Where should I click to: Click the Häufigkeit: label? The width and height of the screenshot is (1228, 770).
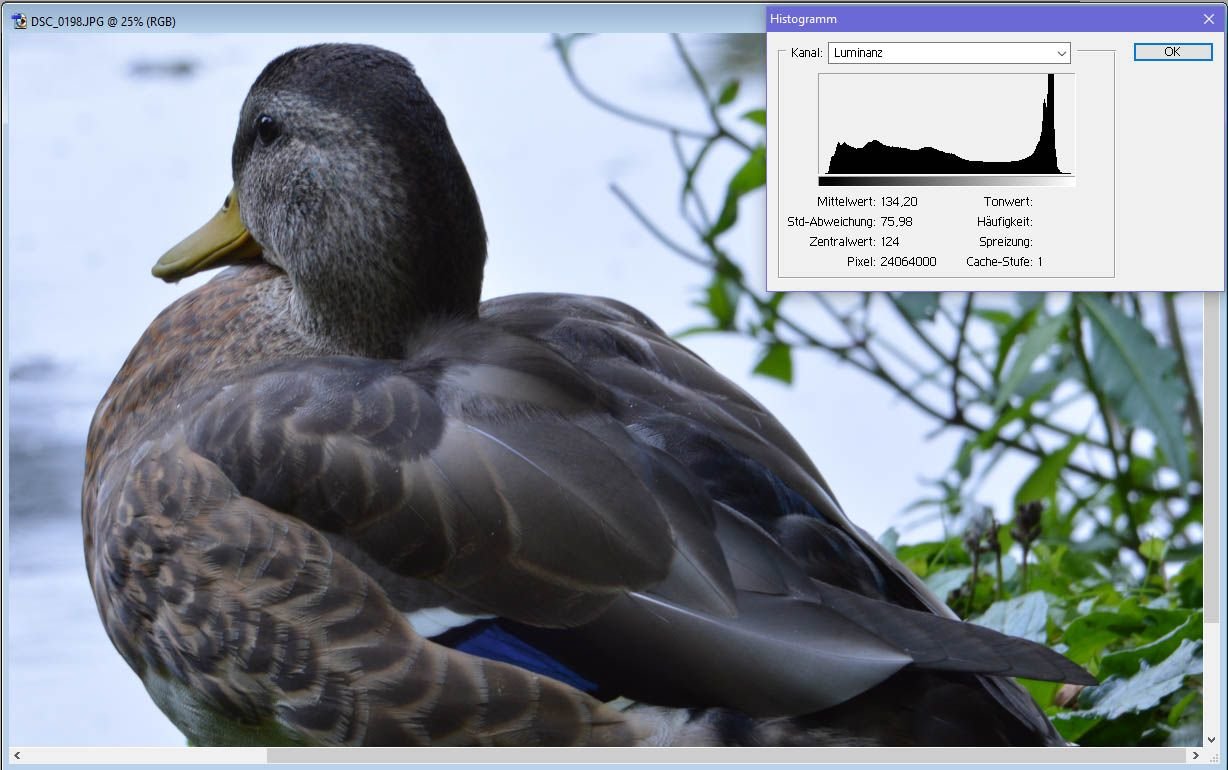pyautogui.click(x=1006, y=222)
